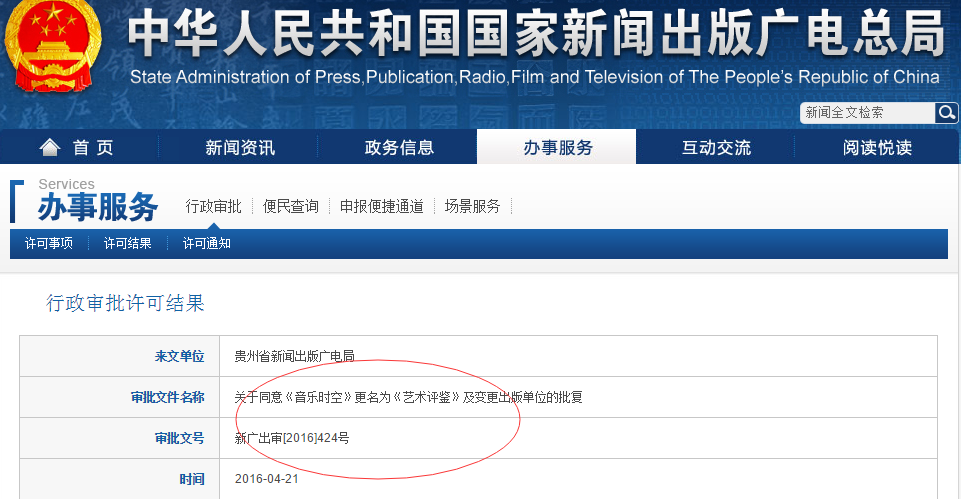961x499 pixels.
Task: Click the 来文单位 label cell
Action: [x=120, y=356]
